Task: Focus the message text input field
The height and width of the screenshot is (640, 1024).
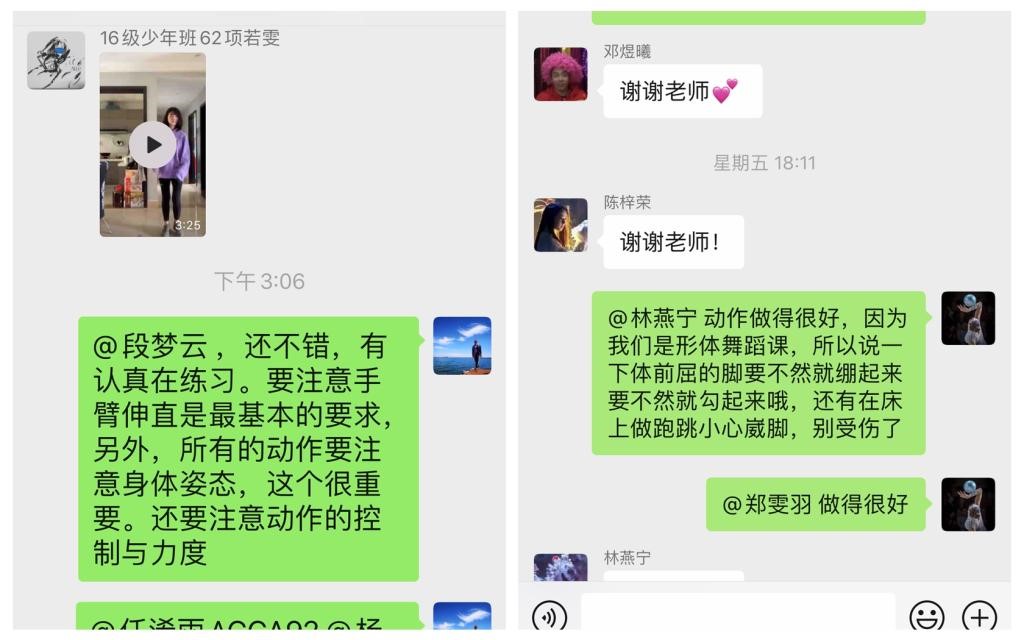Action: (x=737, y=613)
